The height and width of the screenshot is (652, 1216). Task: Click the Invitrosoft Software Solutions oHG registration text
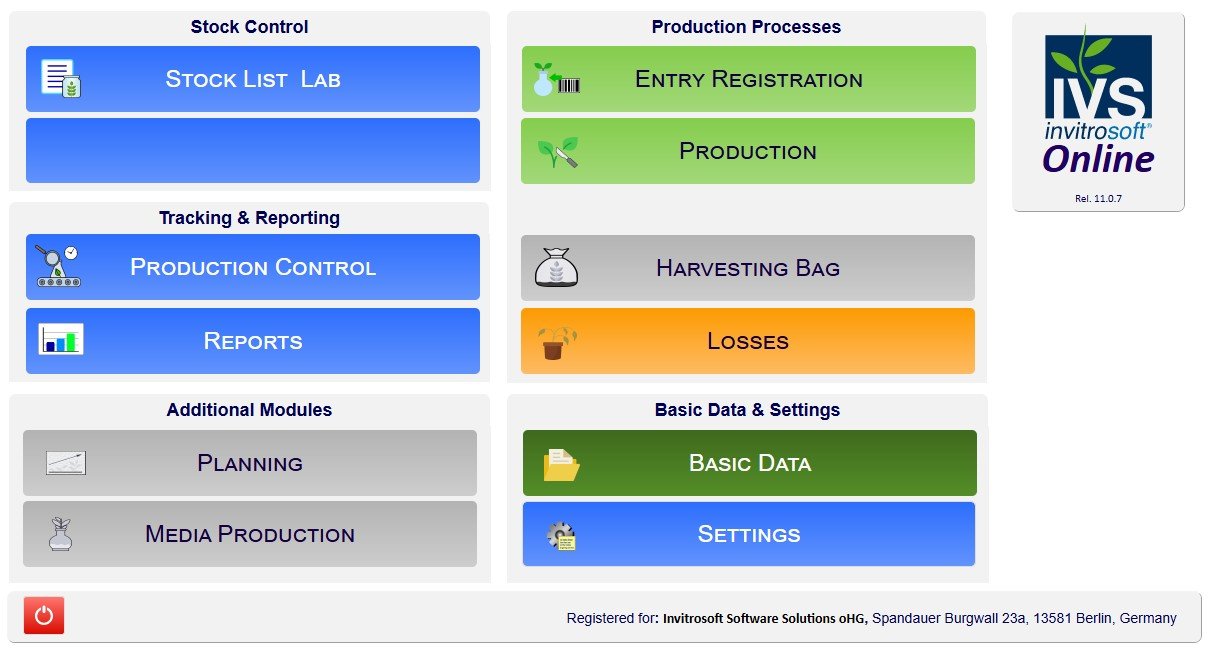point(765,618)
